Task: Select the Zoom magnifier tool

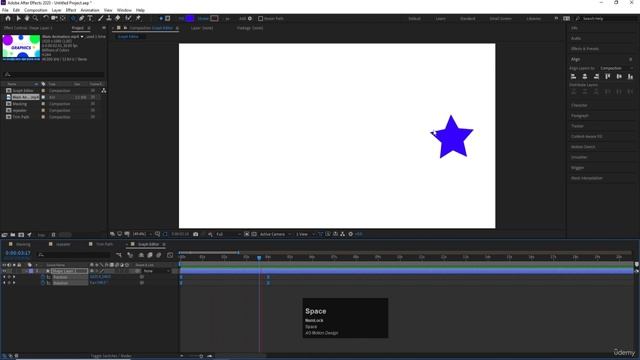Action: [36, 18]
